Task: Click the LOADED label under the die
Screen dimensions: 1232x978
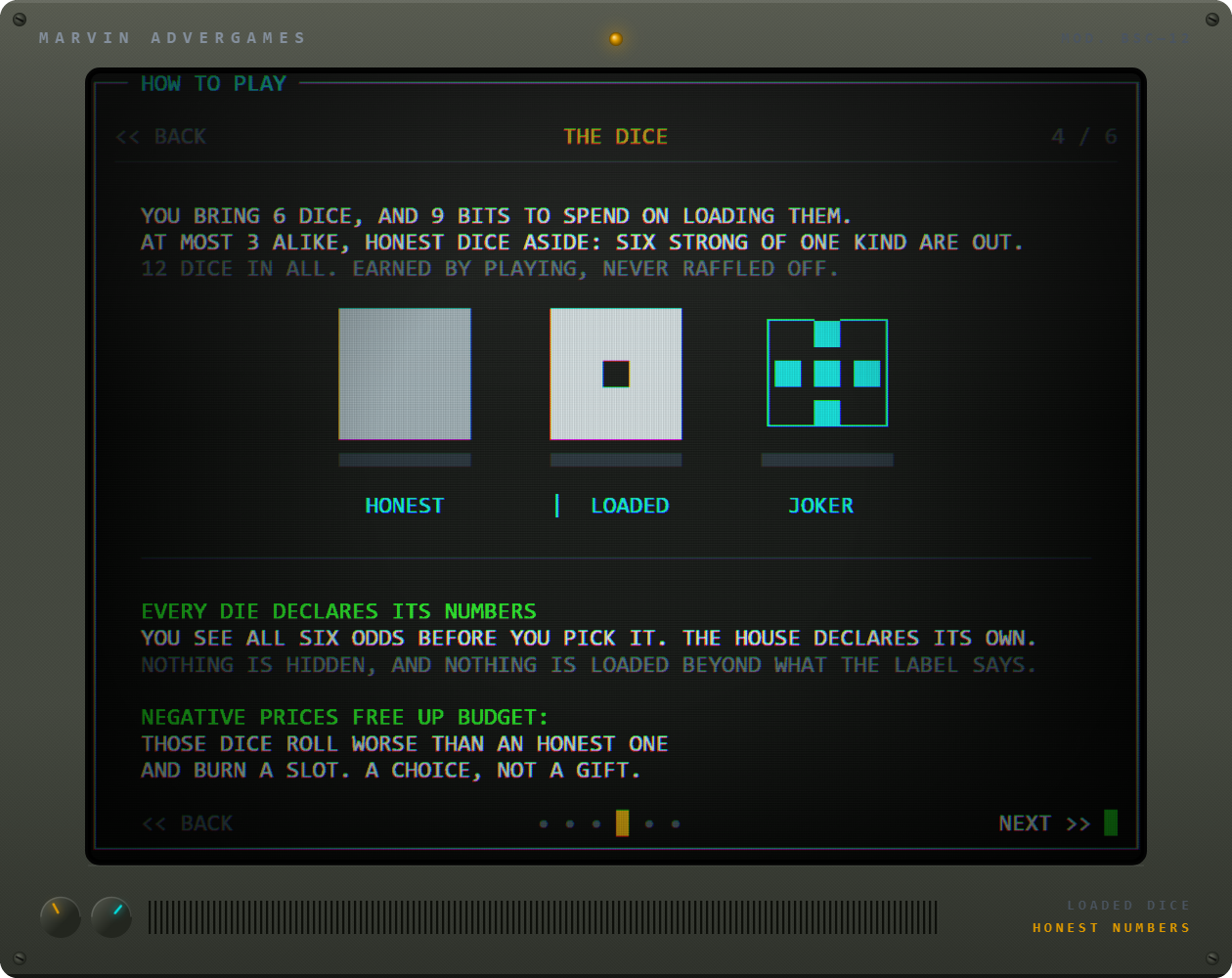Action: click(x=630, y=506)
